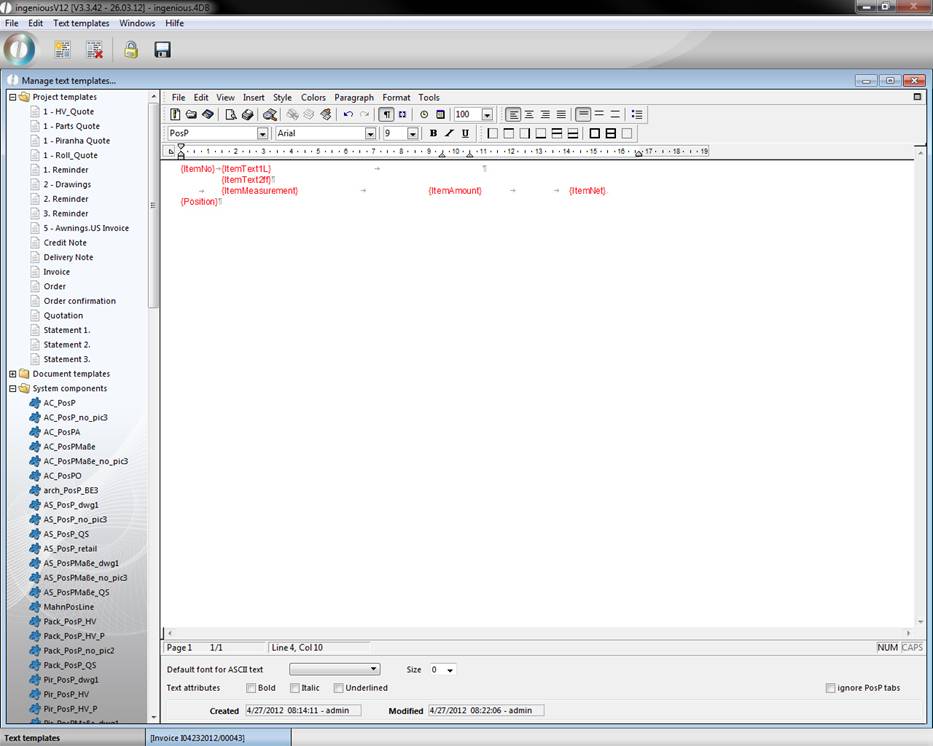Click the new template icon
The height and width of the screenshot is (746, 933).
point(62,49)
